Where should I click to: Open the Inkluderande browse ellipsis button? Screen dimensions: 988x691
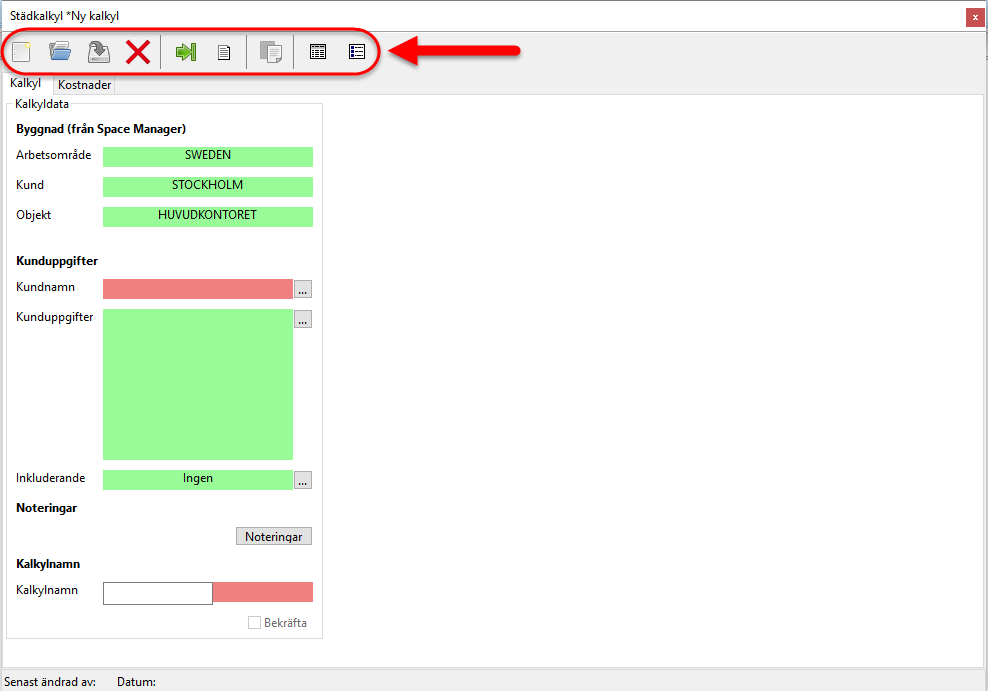point(303,480)
